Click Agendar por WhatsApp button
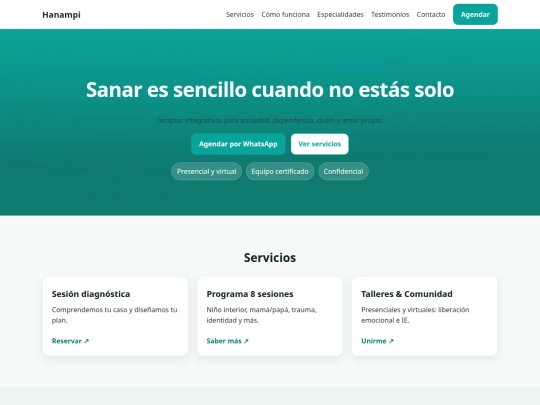 click(238, 144)
